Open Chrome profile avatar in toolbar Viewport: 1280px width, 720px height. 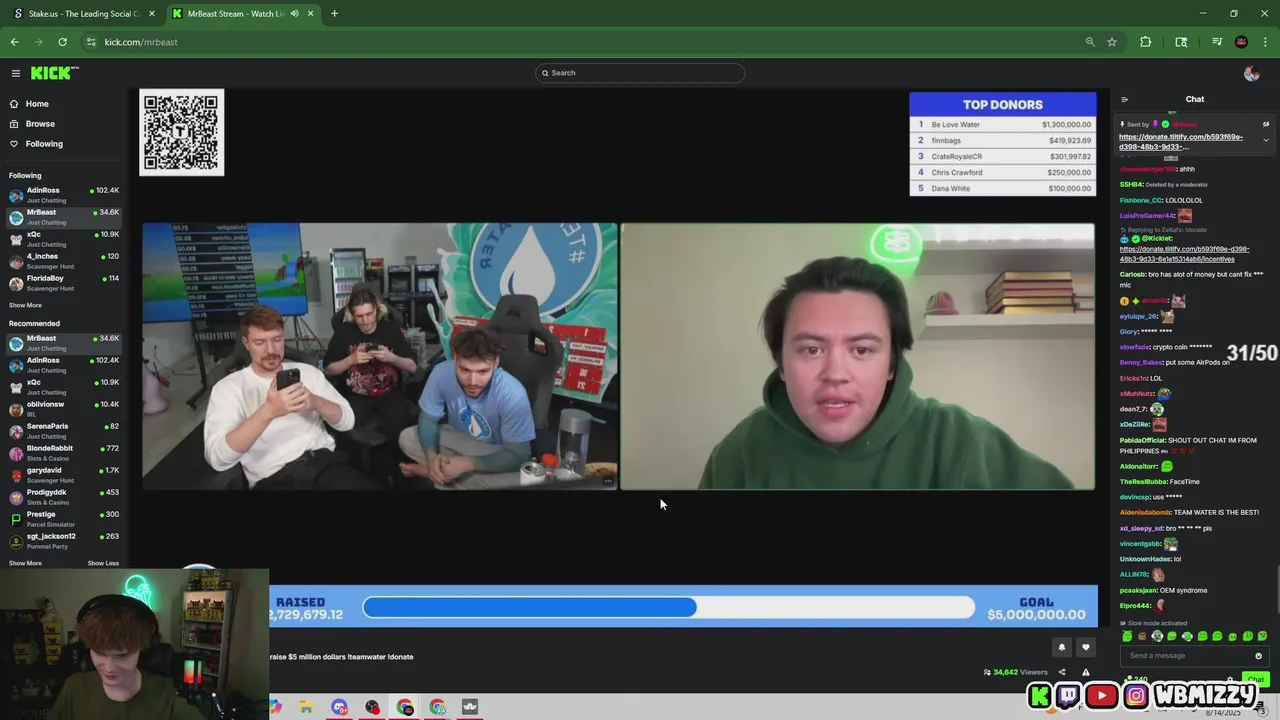(x=1241, y=42)
